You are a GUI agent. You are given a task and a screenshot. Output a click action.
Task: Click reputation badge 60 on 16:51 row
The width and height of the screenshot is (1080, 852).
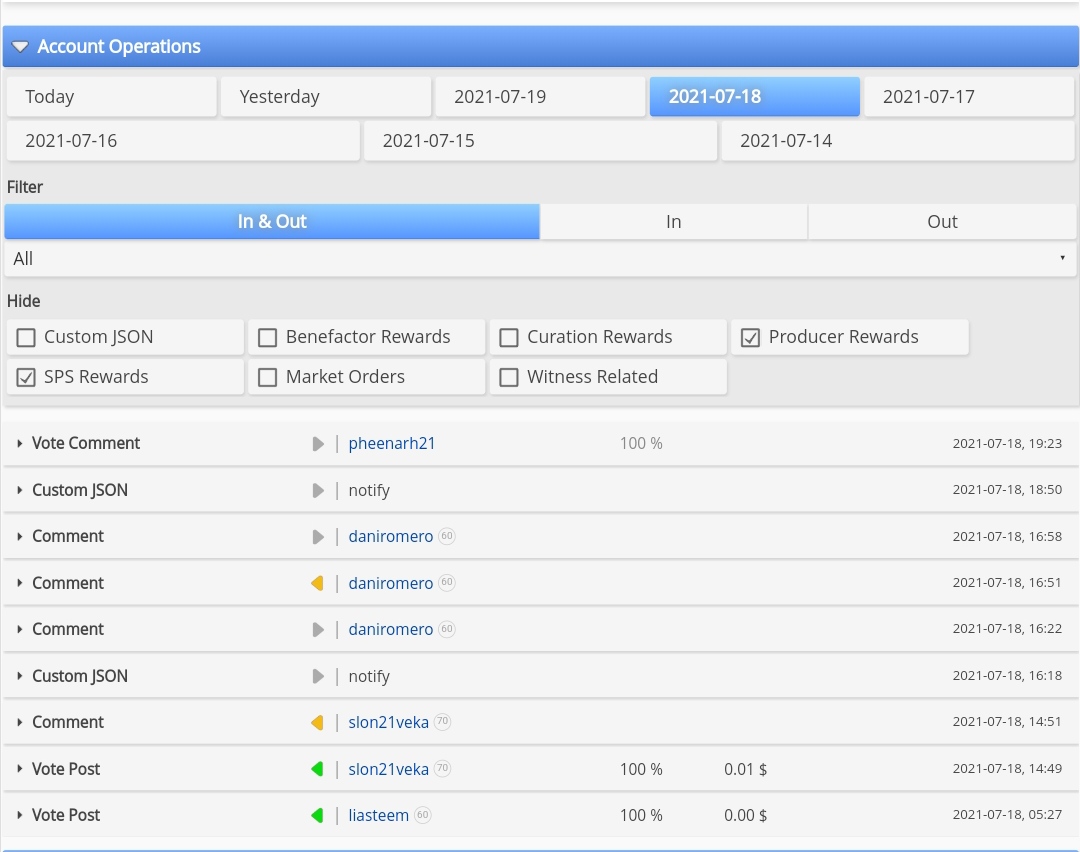(447, 583)
